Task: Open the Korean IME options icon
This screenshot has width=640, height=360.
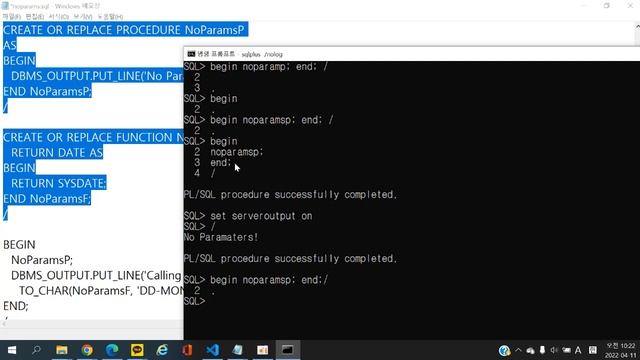Action: click(x=593, y=350)
